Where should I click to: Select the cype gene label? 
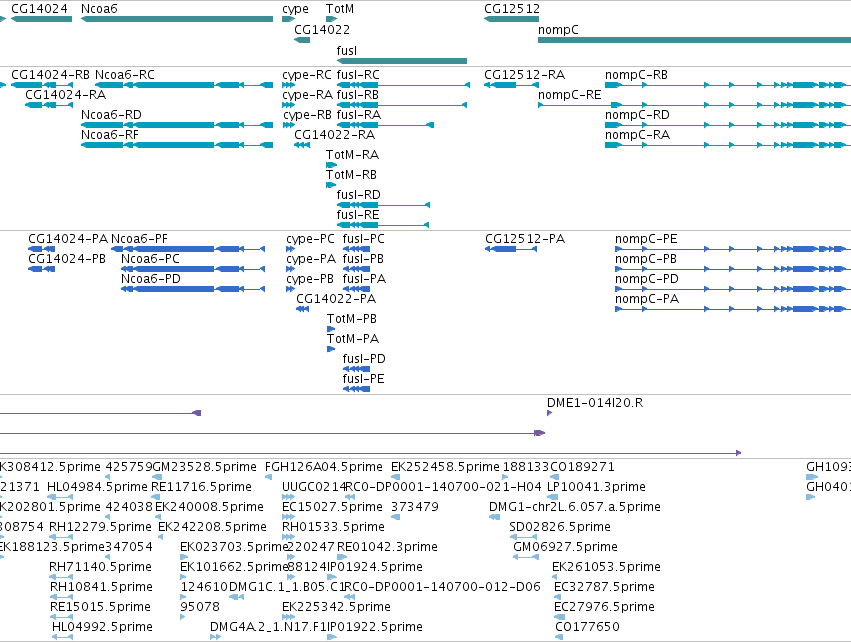pos(295,9)
